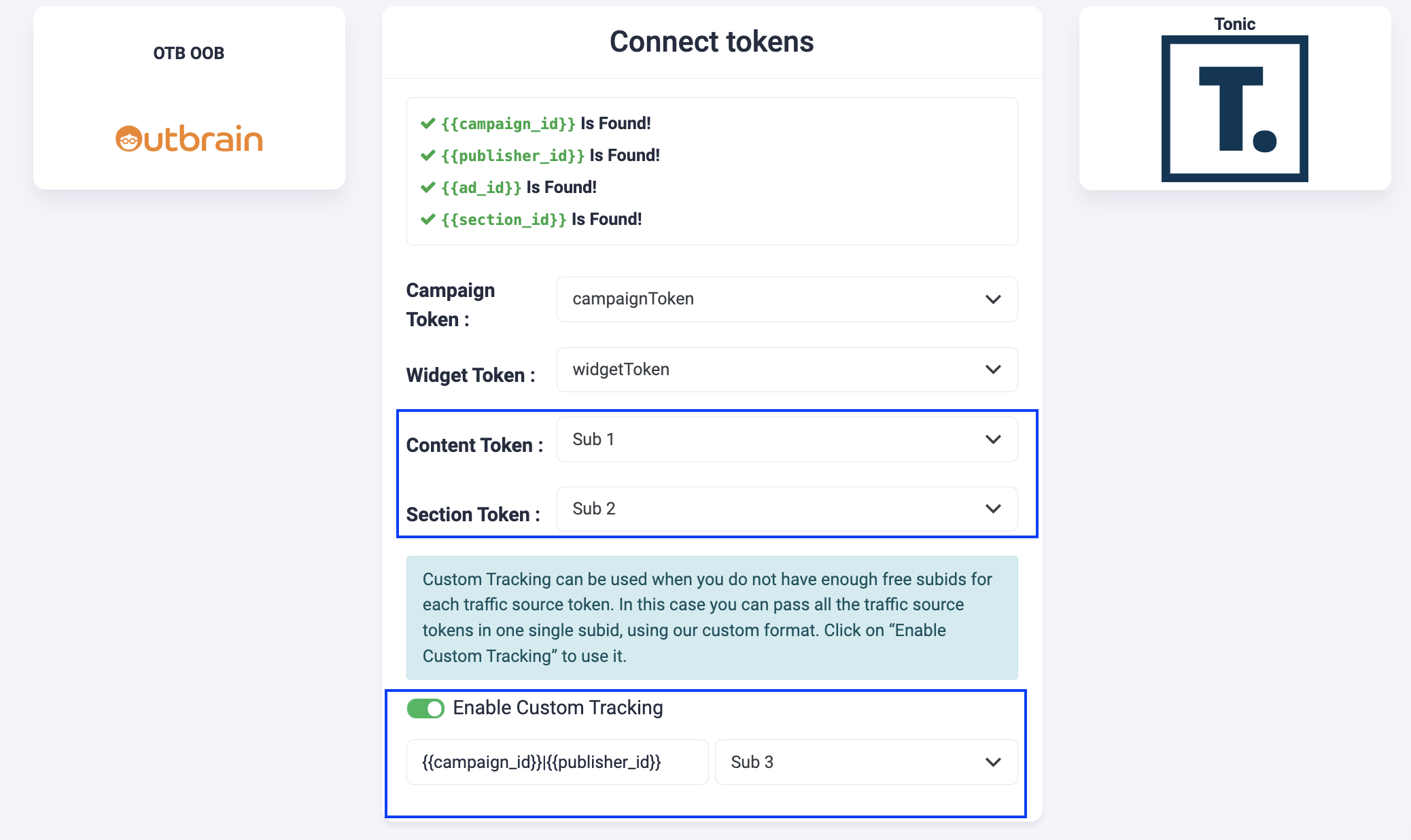Click the ad_id green checkmark icon

click(x=428, y=187)
